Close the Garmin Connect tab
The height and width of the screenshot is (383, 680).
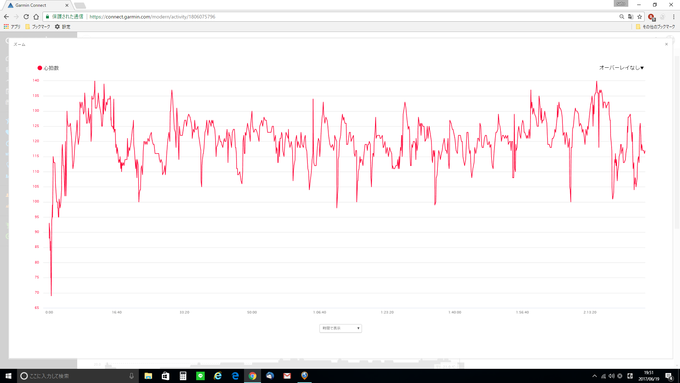coord(67,5)
